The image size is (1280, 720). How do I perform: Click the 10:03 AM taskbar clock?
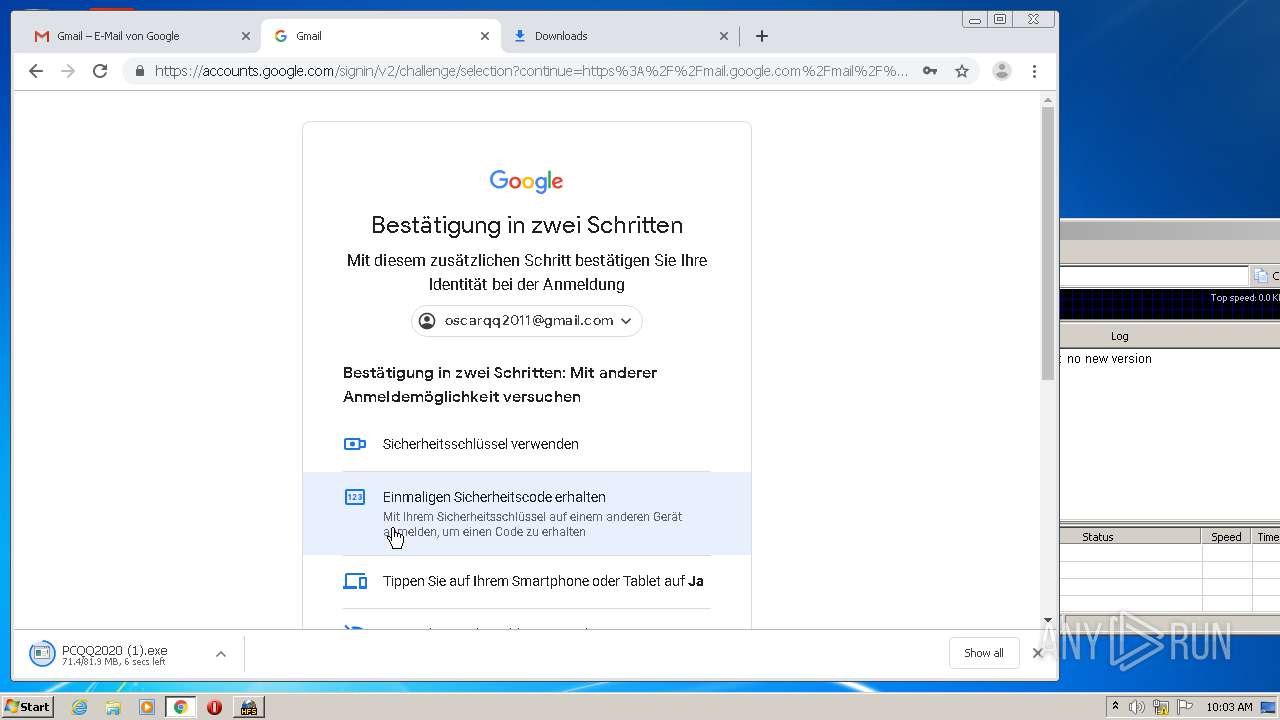(x=1229, y=707)
